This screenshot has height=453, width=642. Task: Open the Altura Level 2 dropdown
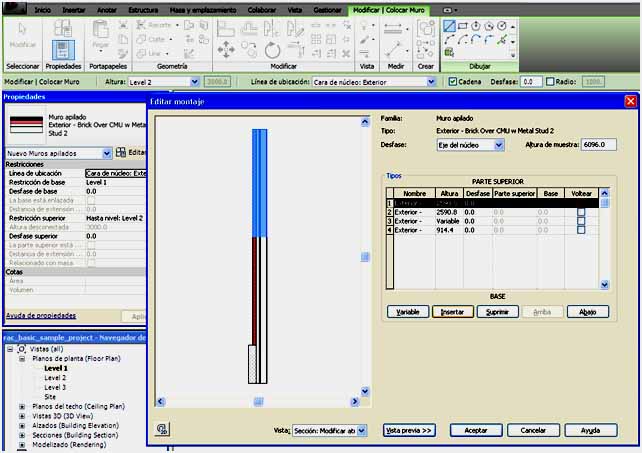(x=196, y=82)
